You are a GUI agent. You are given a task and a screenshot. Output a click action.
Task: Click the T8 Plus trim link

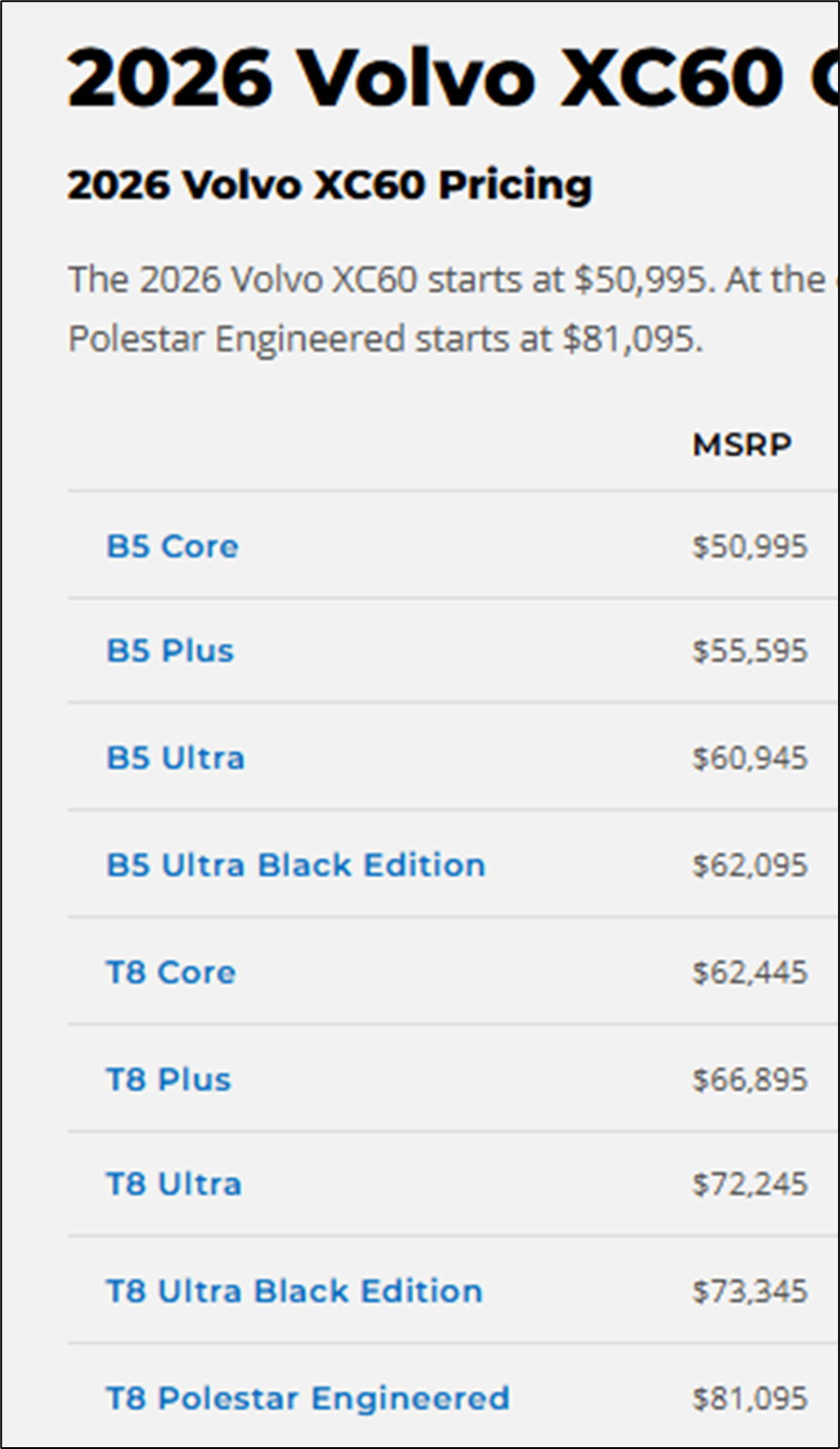point(168,1079)
